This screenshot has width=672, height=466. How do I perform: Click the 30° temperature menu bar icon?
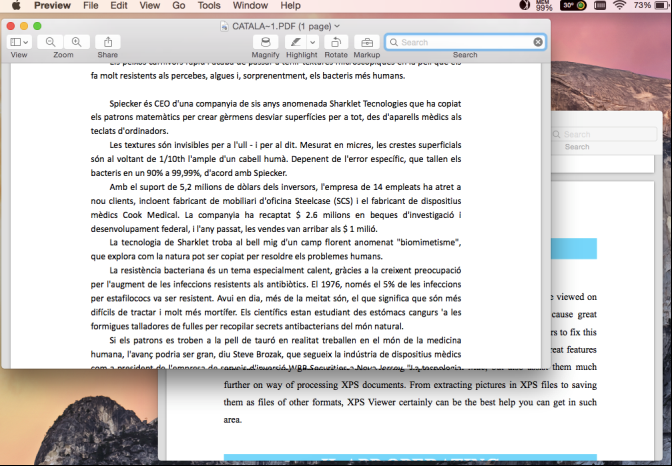(x=573, y=5)
